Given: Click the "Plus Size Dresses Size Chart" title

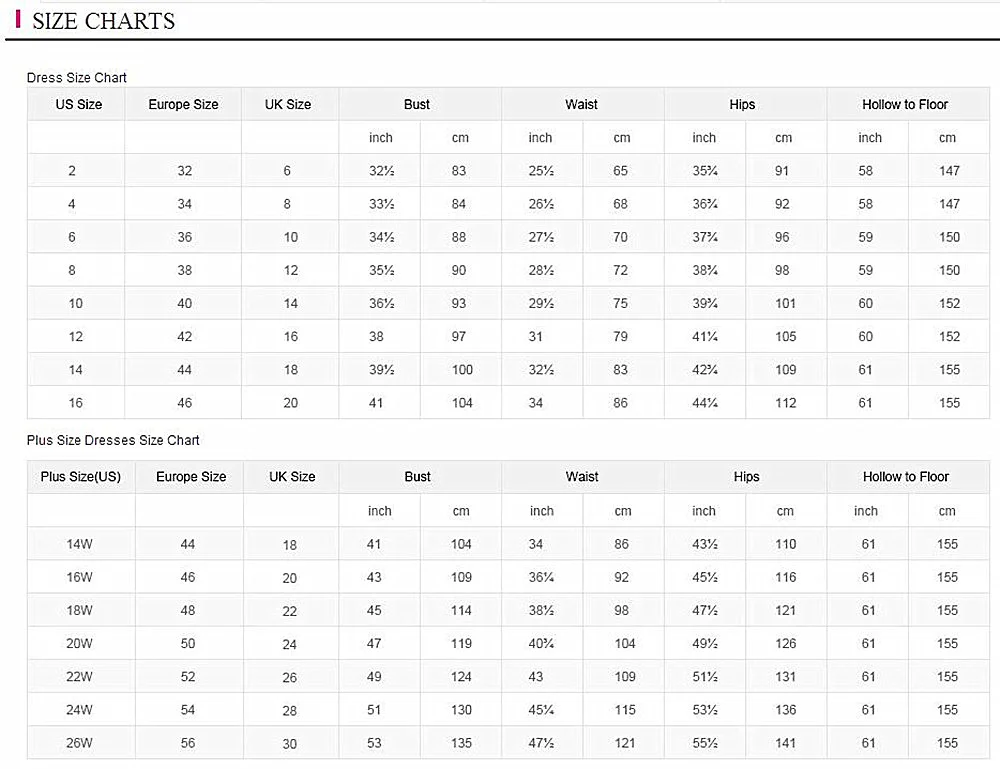Looking at the screenshot, I should [x=113, y=440].
